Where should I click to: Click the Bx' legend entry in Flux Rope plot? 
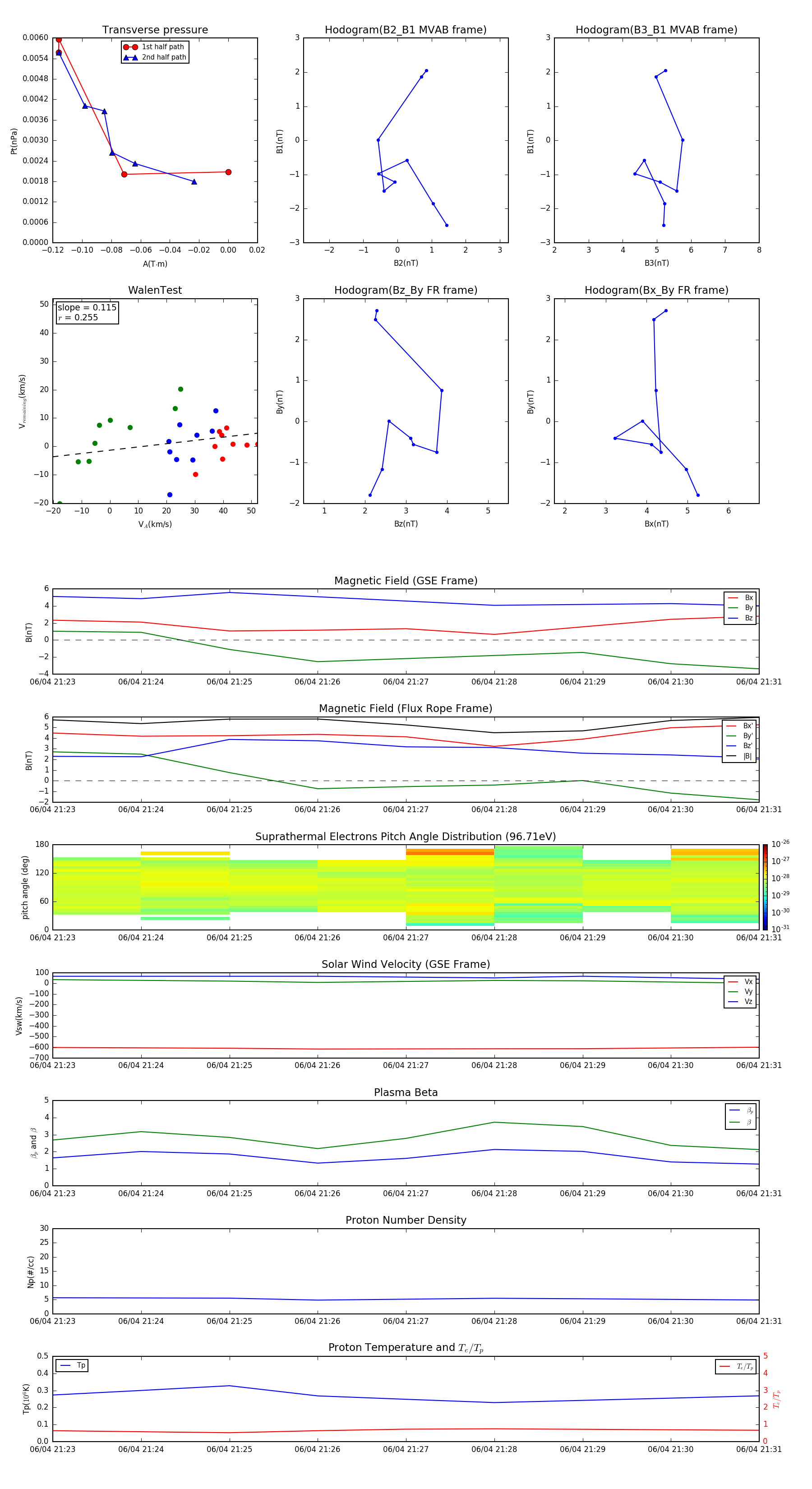(x=739, y=726)
